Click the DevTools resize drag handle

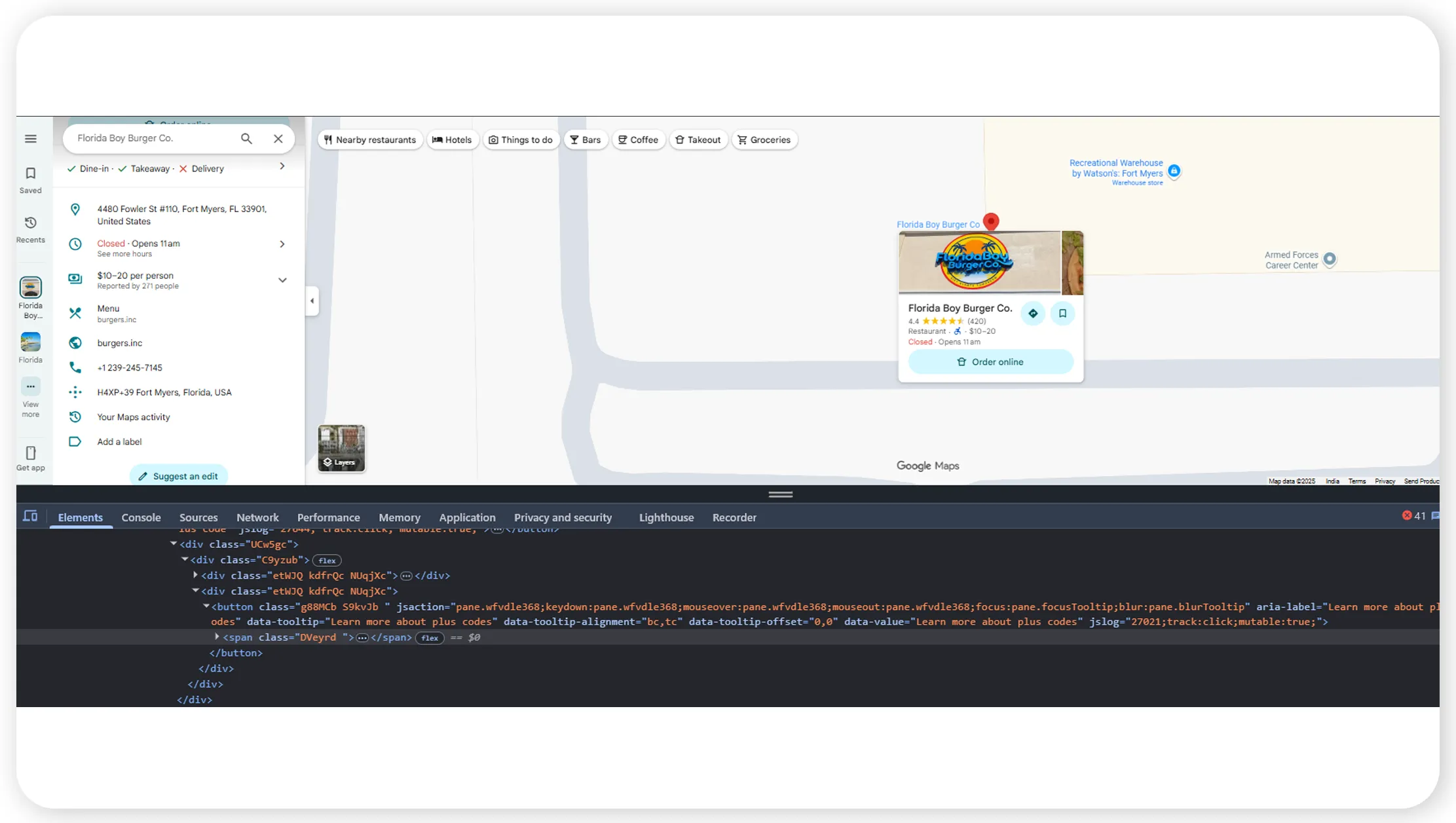pyautogui.click(x=780, y=494)
